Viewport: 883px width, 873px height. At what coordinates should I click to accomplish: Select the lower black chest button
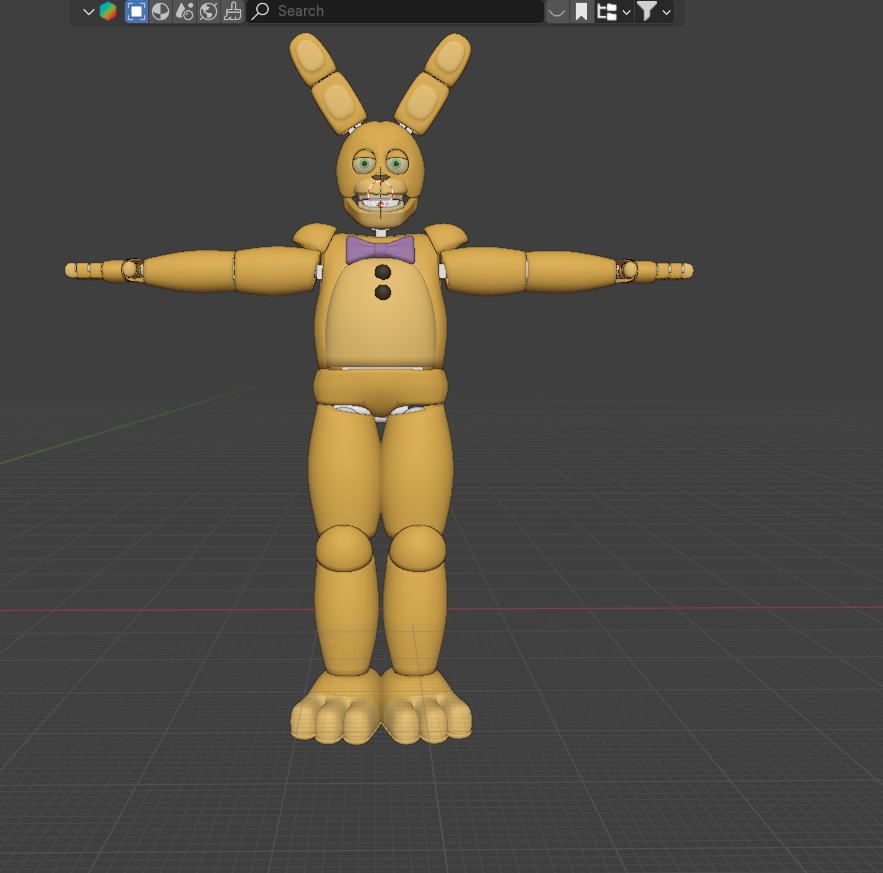(383, 292)
